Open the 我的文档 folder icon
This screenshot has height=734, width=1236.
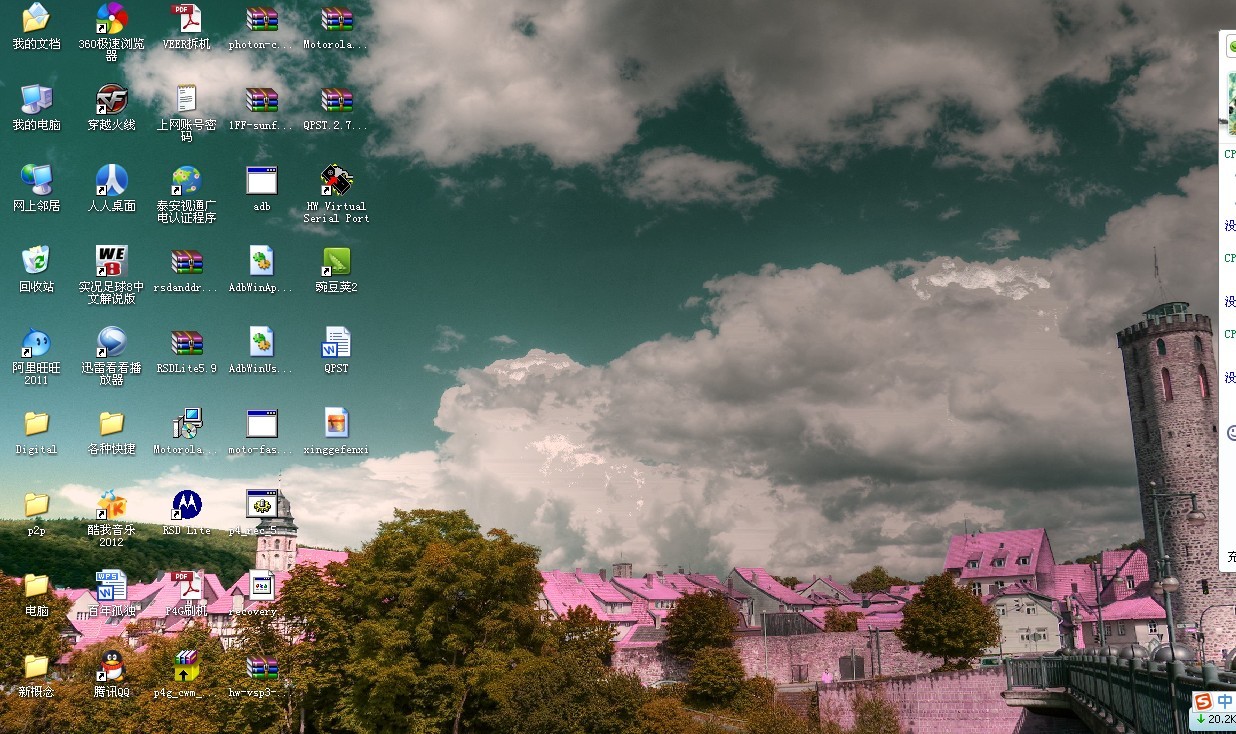click(x=36, y=17)
